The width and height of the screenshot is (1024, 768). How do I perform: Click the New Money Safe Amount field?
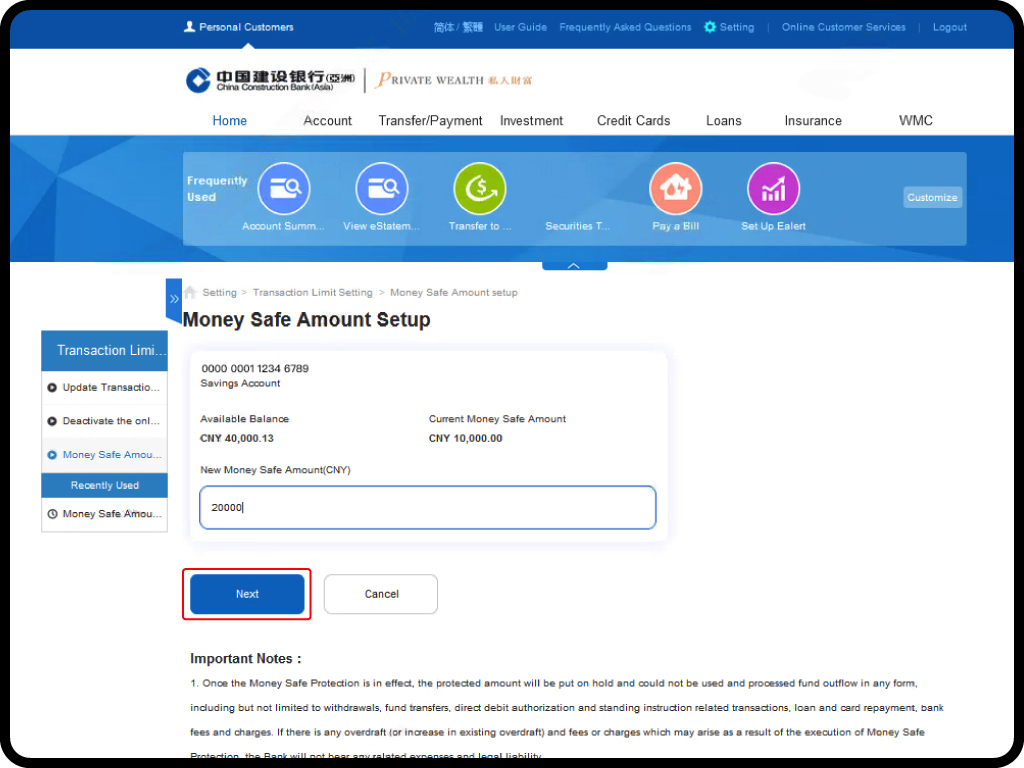pos(428,507)
